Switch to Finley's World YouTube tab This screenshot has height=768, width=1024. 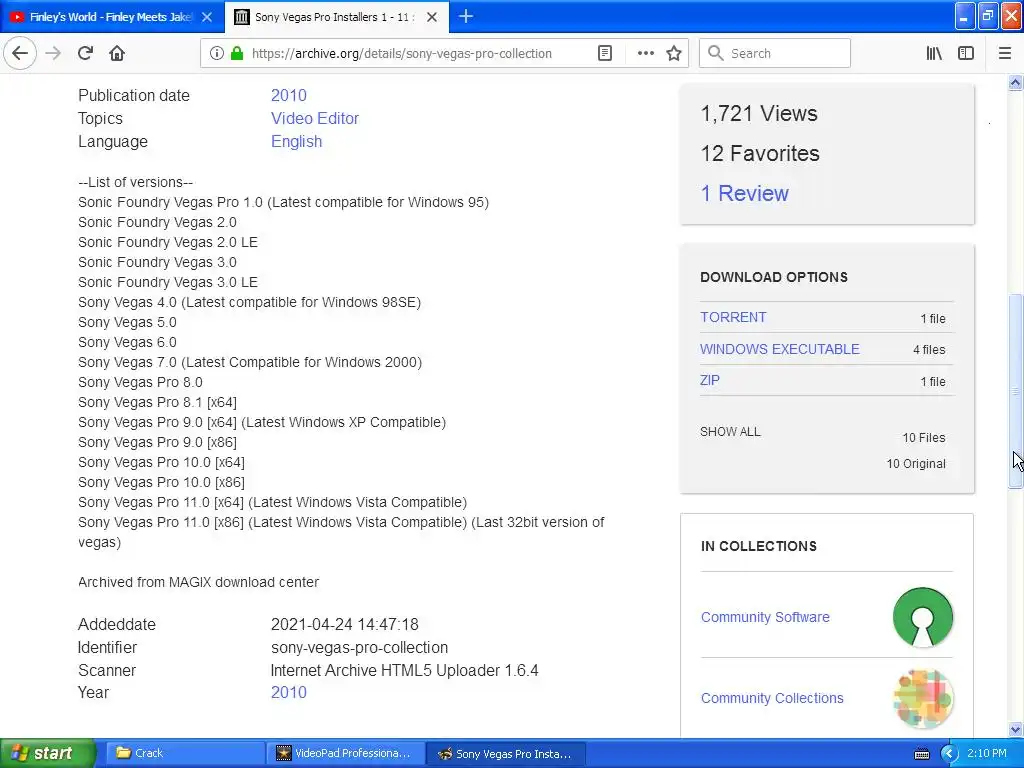click(x=111, y=17)
